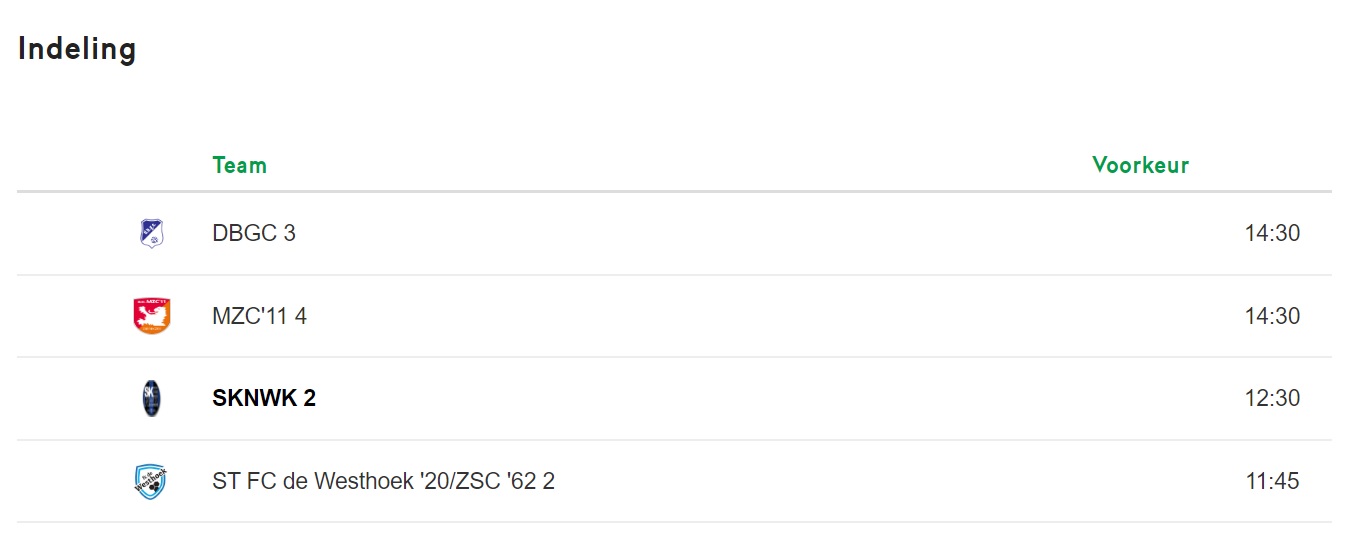Click the ST FC de Westhoek table row
The image size is (1348, 541).
click(674, 481)
